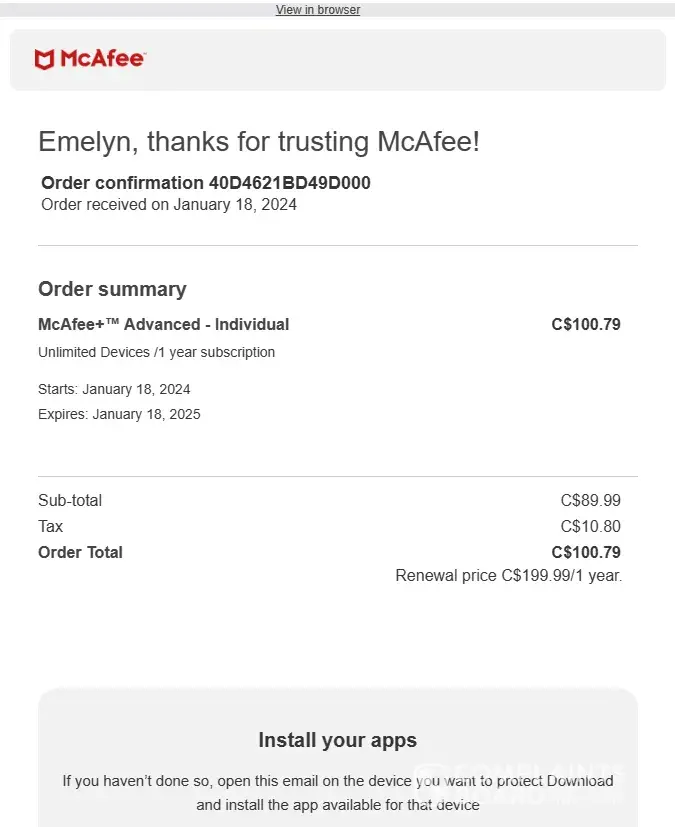Select order confirmation number 40D4621BD49D000
Image resolution: width=675 pixels, height=827 pixels.
tap(289, 183)
